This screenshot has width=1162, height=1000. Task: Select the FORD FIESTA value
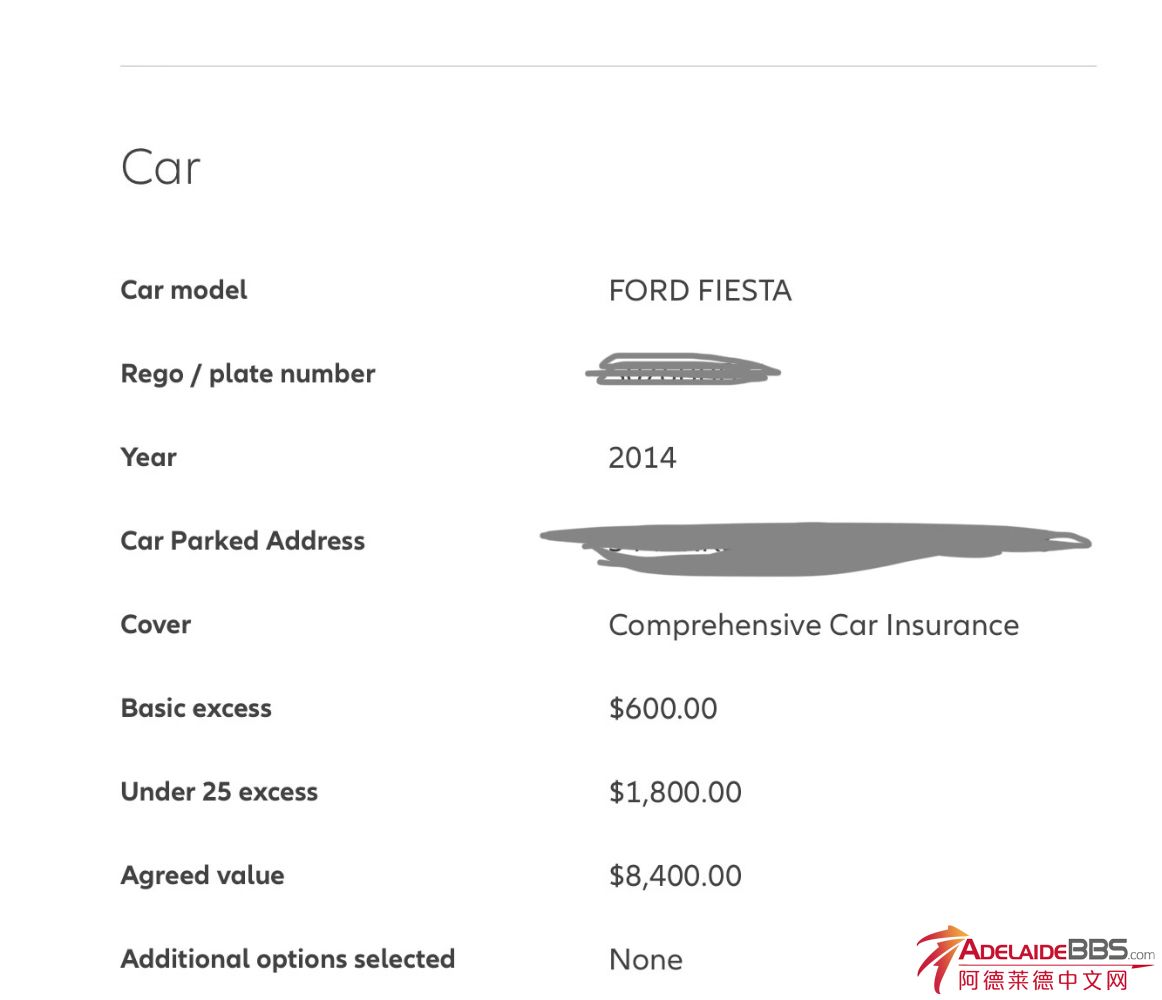[x=699, y=291]
